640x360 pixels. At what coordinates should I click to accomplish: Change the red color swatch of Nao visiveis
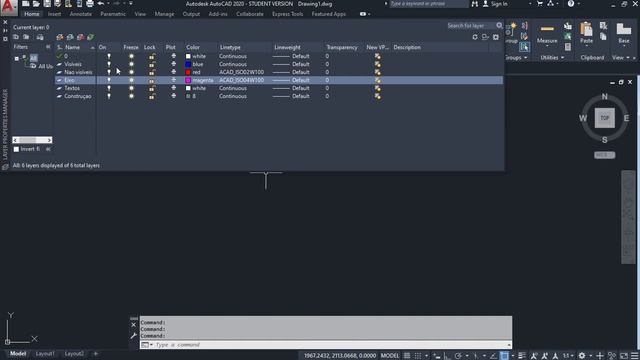click(x=188, y=72)
